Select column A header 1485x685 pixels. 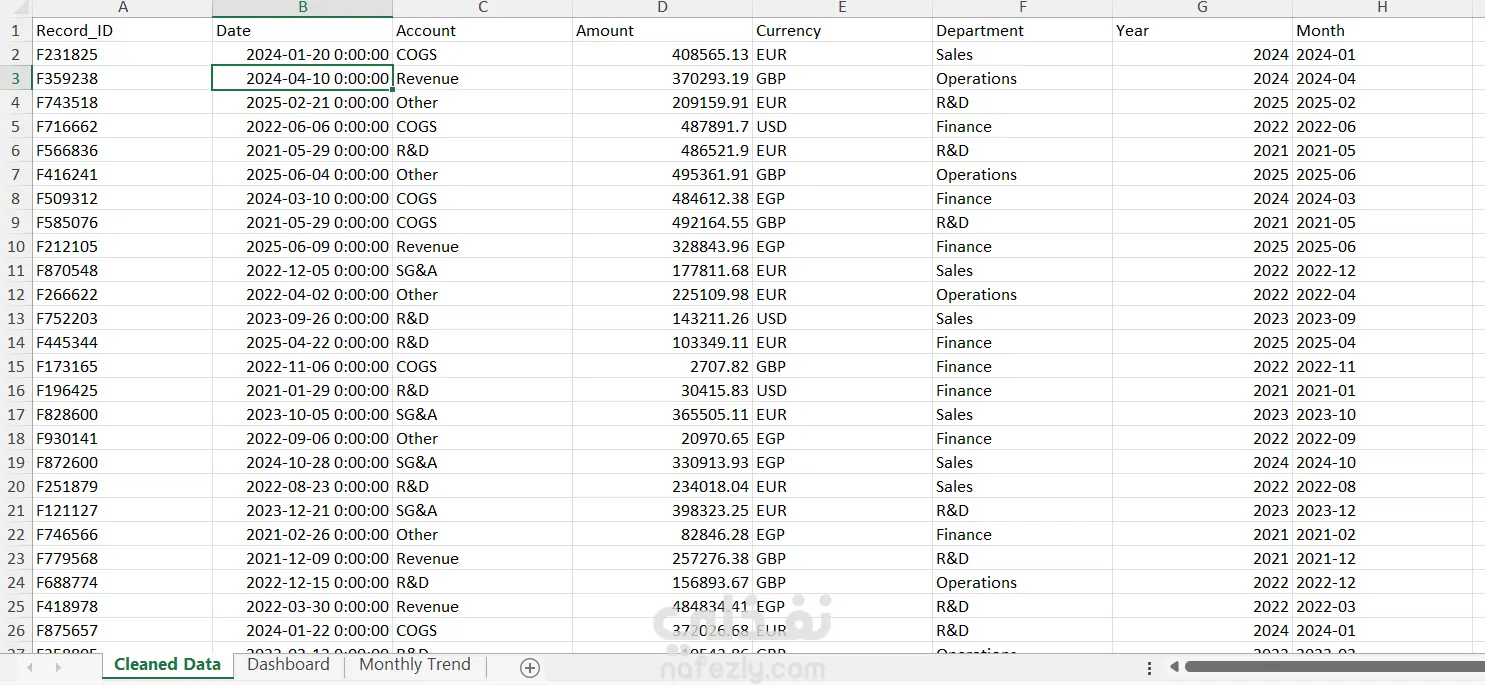pyautogui.click(x=122, y=8)
